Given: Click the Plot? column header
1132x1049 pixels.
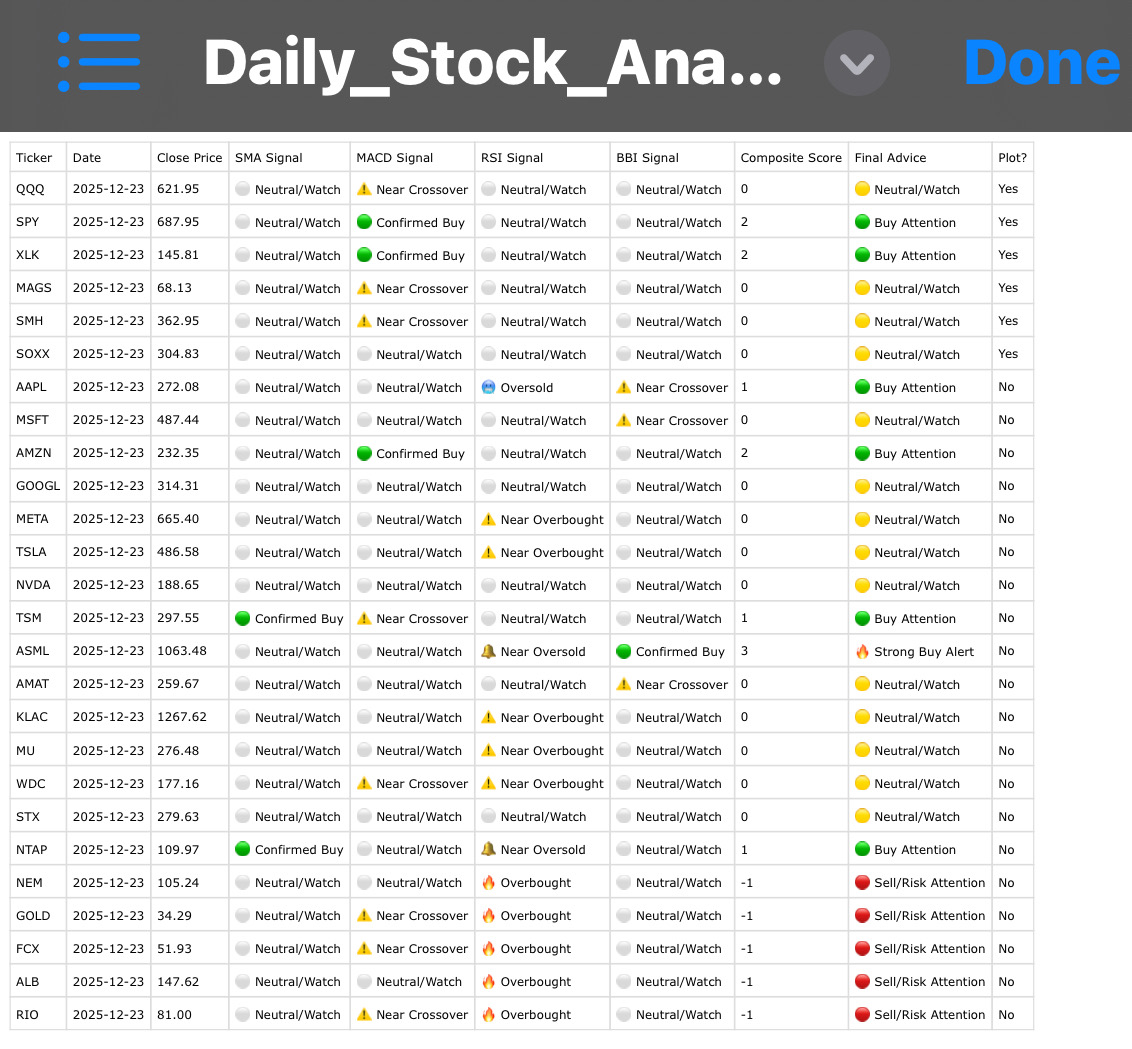Looking at the screenshot, I should pos(1013,157).
